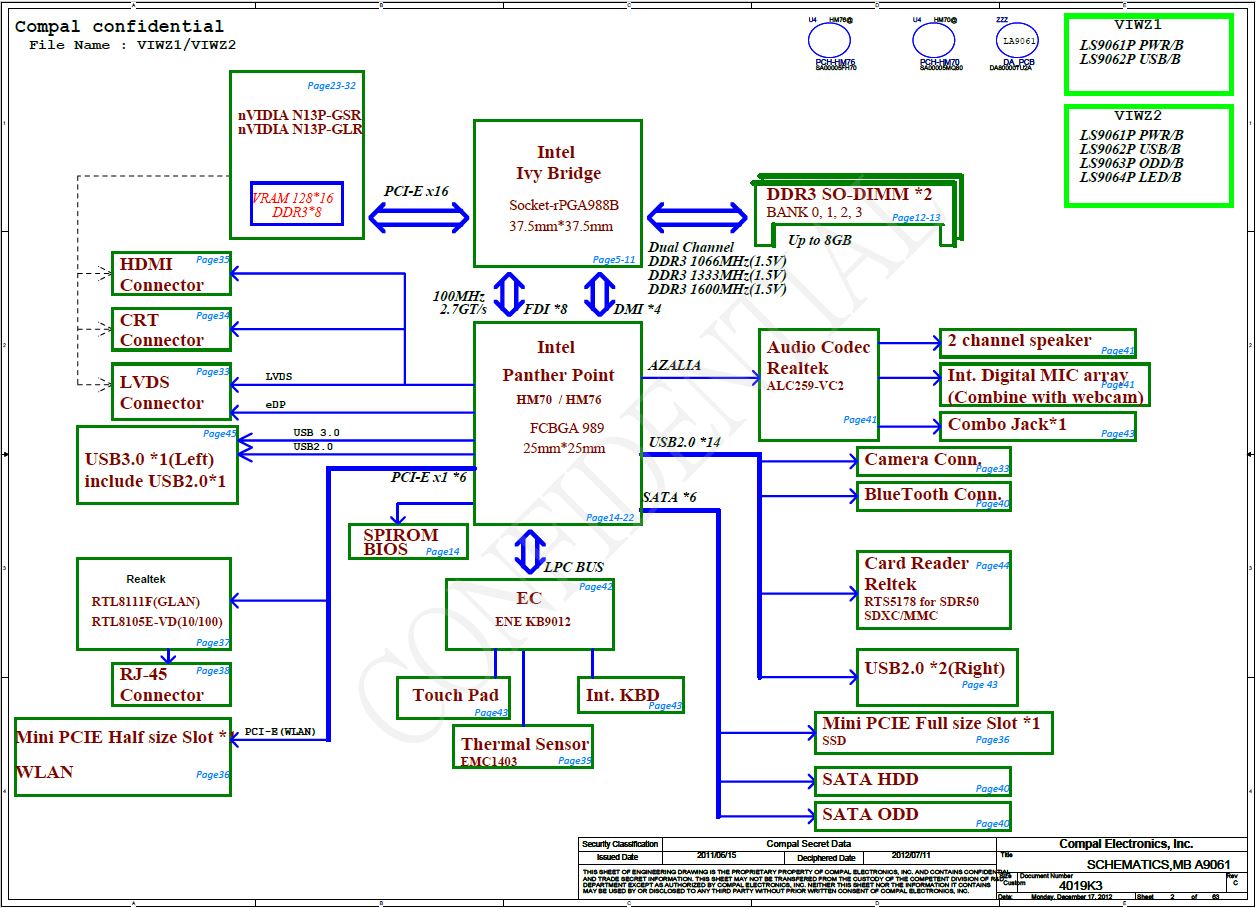Viewport: 1256px width, 908px height.
Task: Select the 'Touch Pad' block
Action: click(455, 698)
